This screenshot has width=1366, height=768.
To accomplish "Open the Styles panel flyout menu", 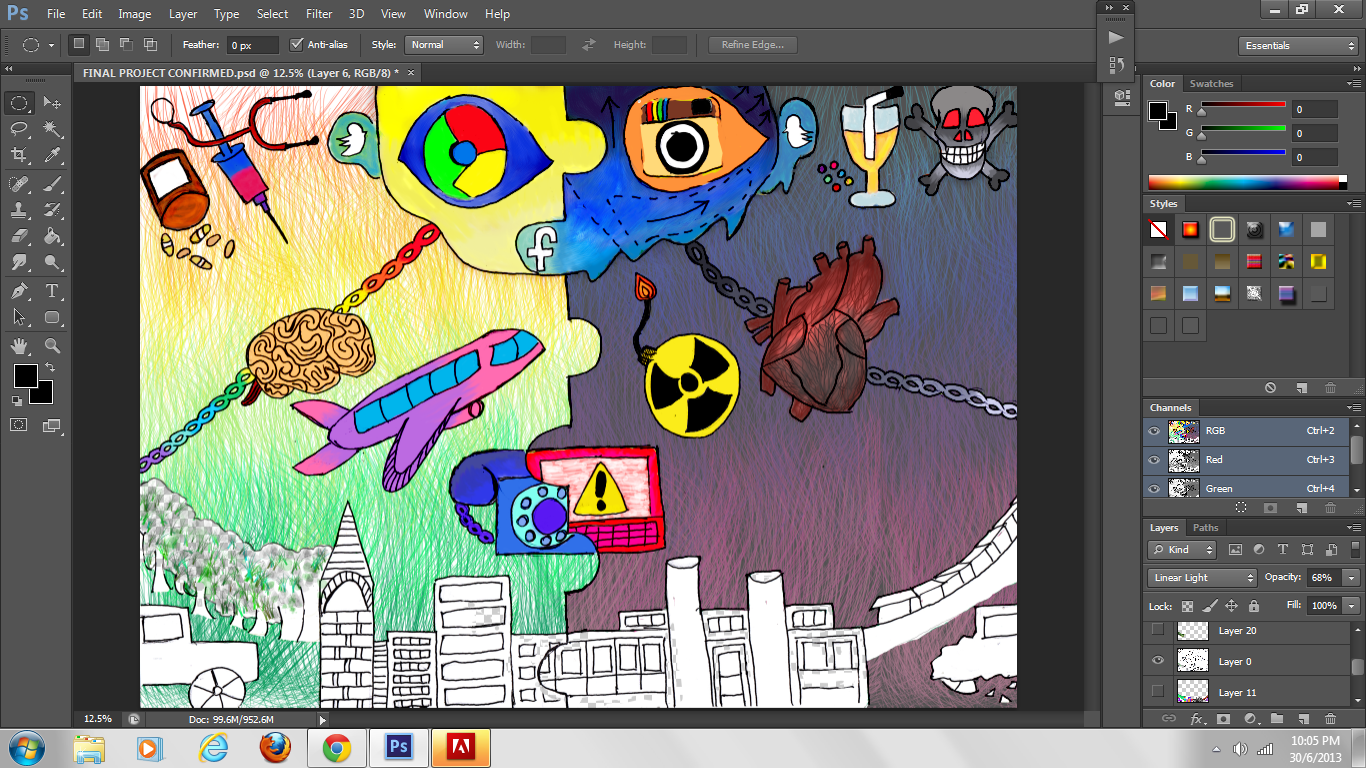I will point(1354,204).
